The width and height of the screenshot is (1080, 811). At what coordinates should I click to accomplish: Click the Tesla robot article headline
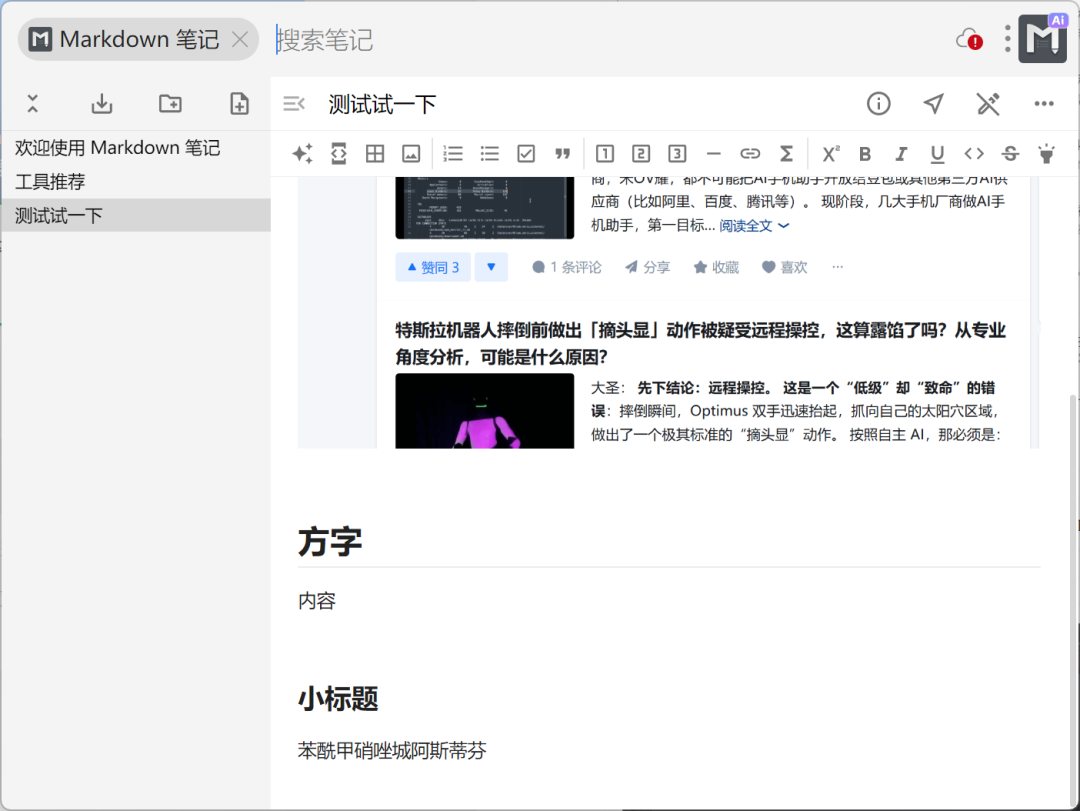[x=700, y=343]
